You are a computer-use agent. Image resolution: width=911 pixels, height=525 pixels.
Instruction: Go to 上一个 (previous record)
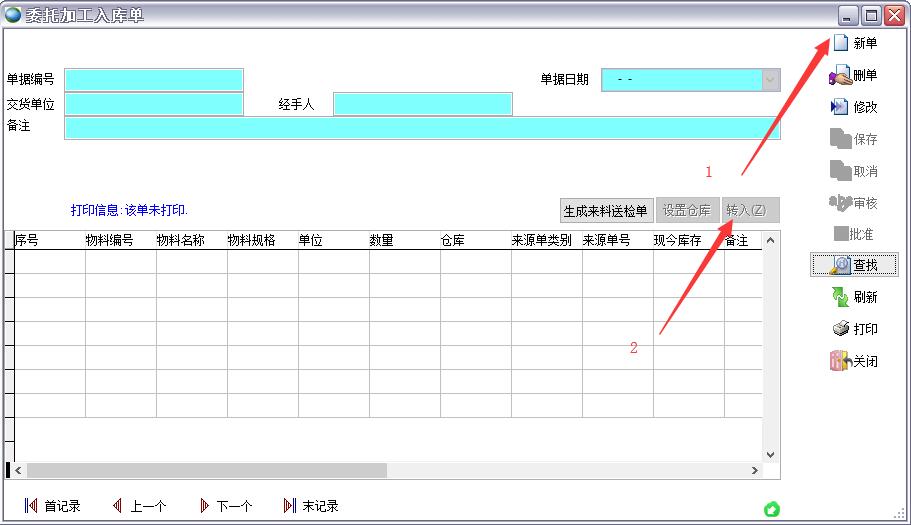pyautogui.click(x=117, y=506)
